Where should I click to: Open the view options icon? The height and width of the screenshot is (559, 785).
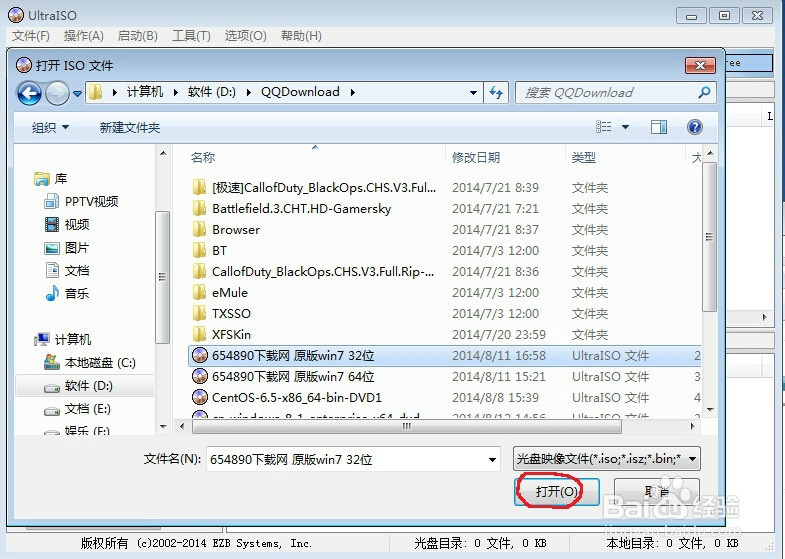(603, 127)
